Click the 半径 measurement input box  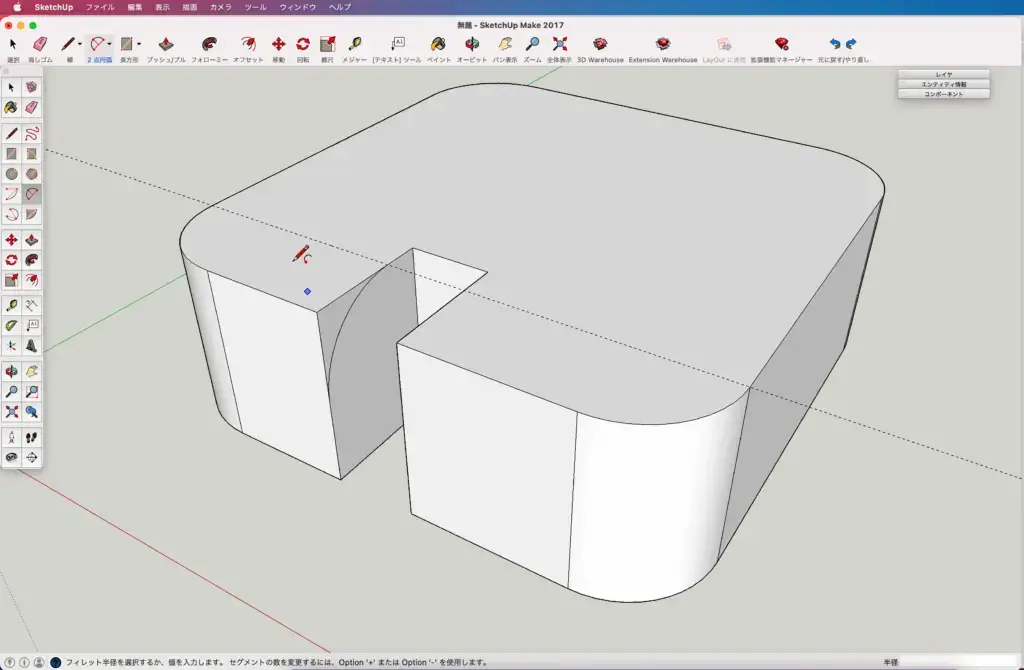point(959,662)
